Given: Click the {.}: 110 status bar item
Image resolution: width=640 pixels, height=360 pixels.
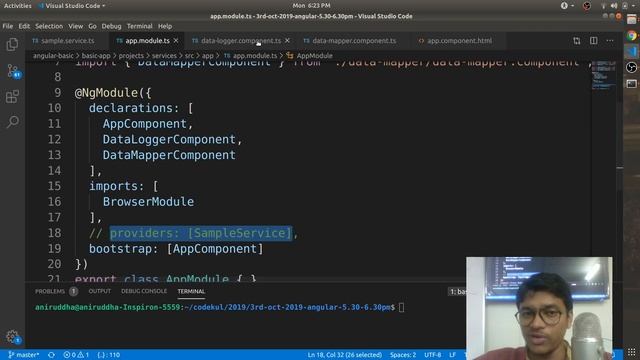Looking at the screenshot, I should click(x=109, y=355).
